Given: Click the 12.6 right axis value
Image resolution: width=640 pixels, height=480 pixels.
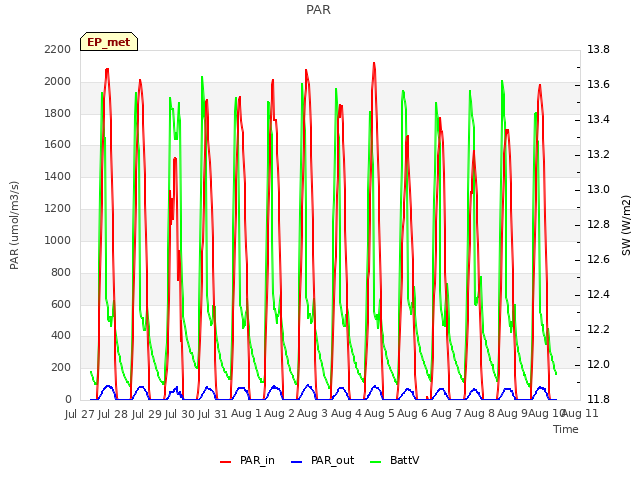Looking at the screenshot, I should coord(598,260).
